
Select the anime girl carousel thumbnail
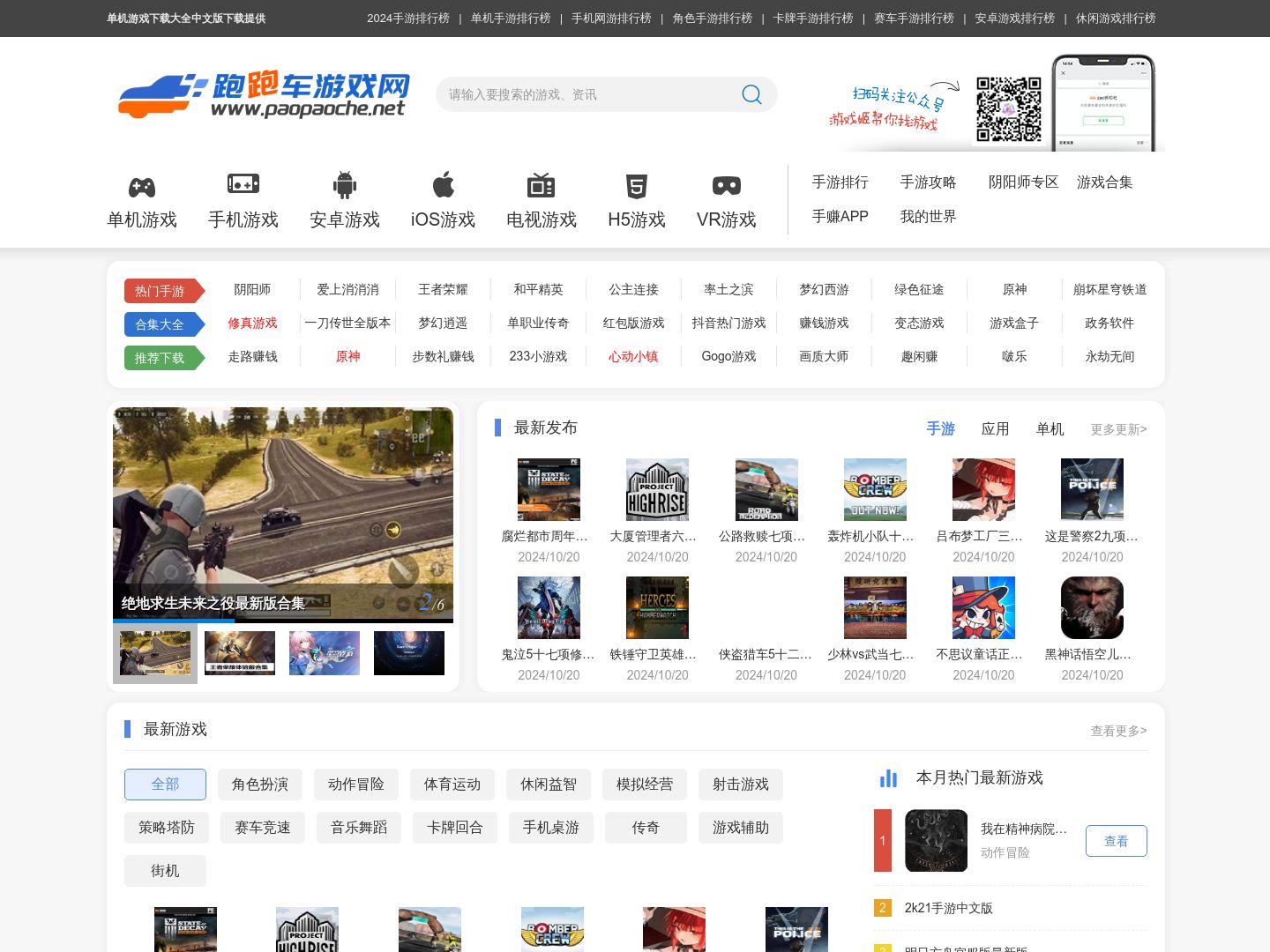[325, 653]
